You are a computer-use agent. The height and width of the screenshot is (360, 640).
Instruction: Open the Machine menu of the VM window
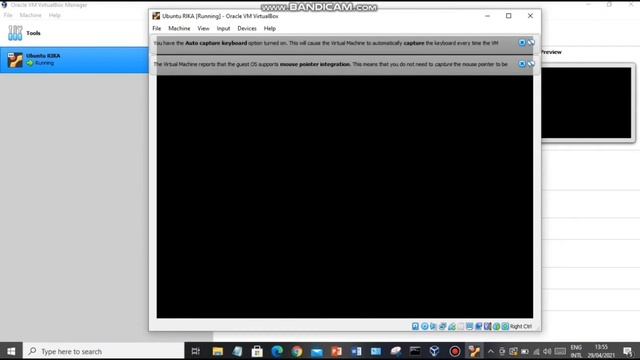(x=179, y=29)
